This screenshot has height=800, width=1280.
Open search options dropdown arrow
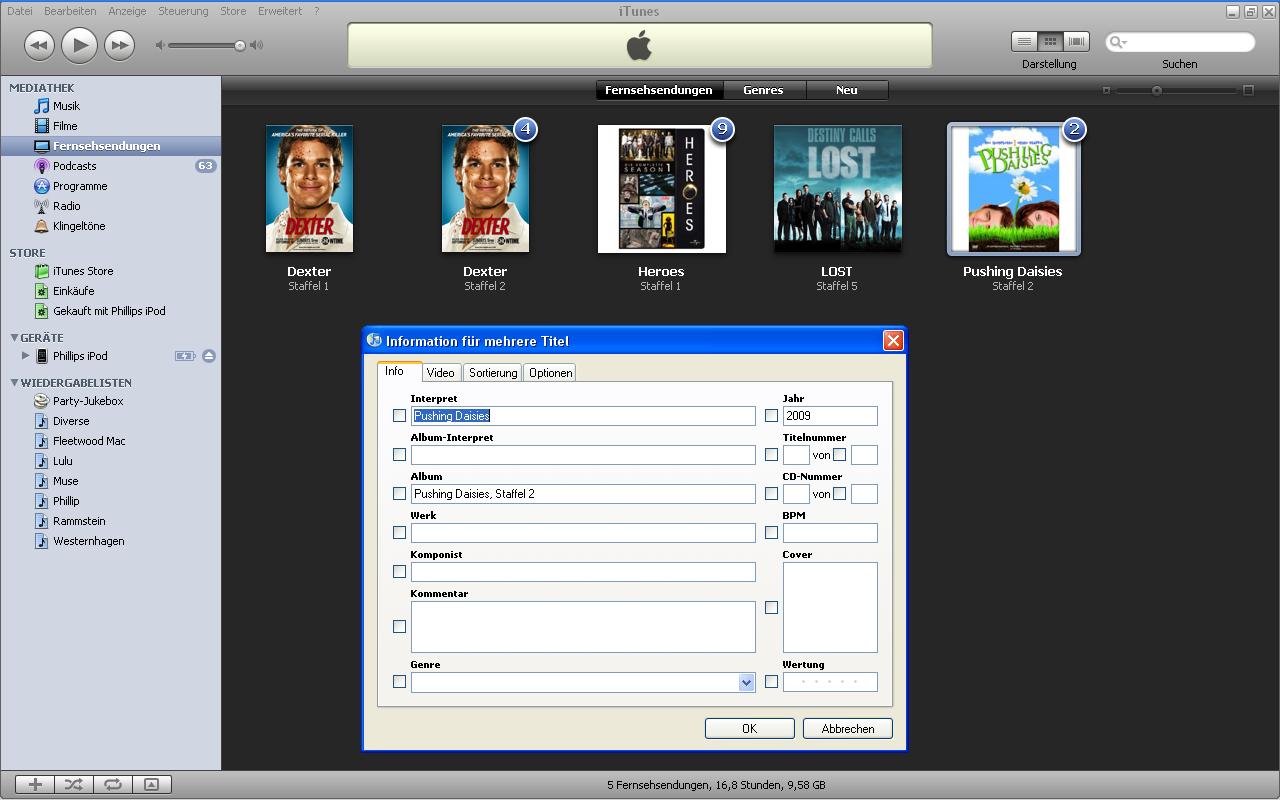pyautogui.click(x=1125, y=43)
